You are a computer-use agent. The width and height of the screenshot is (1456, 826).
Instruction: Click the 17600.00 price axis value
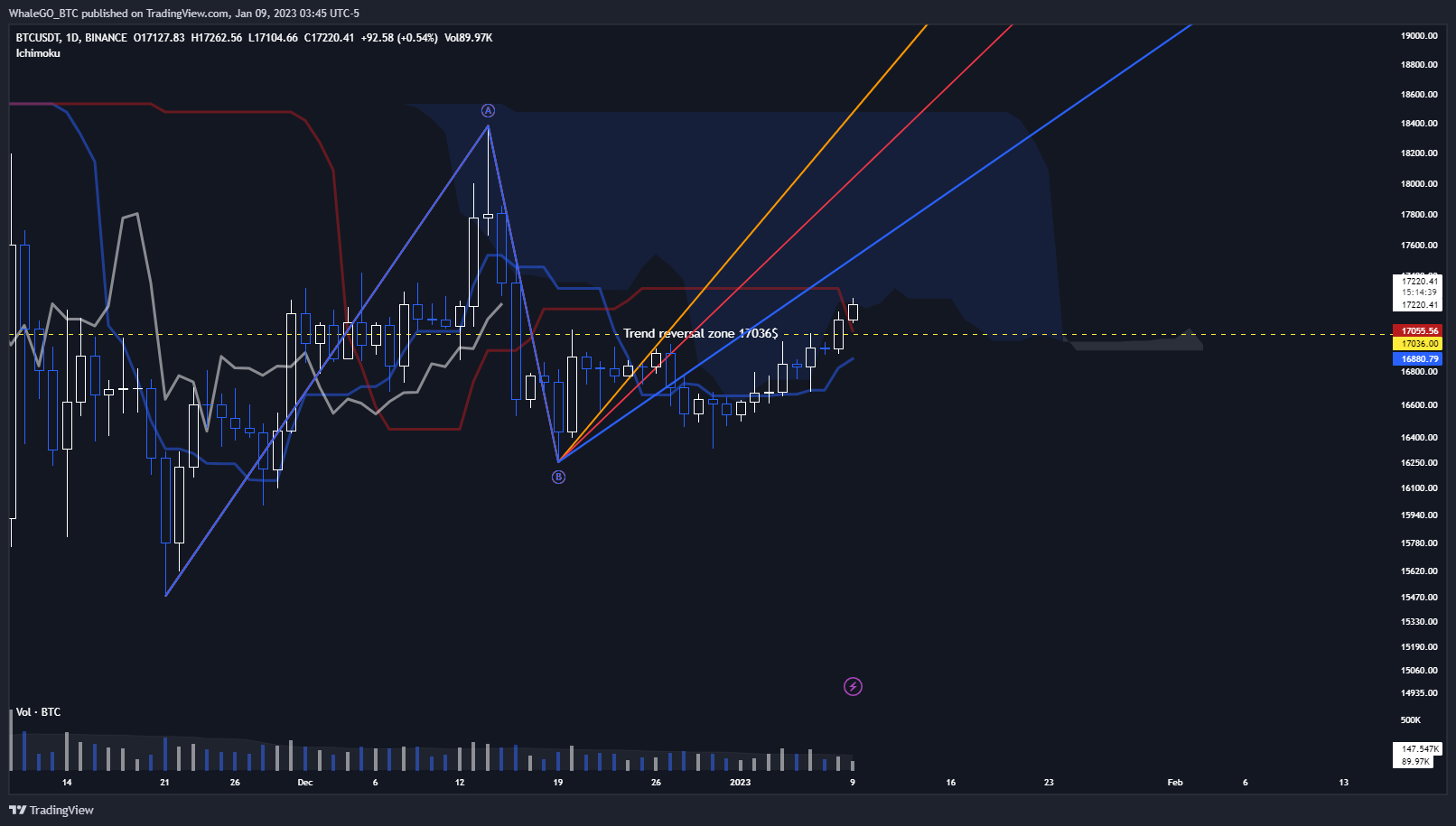1419,246
